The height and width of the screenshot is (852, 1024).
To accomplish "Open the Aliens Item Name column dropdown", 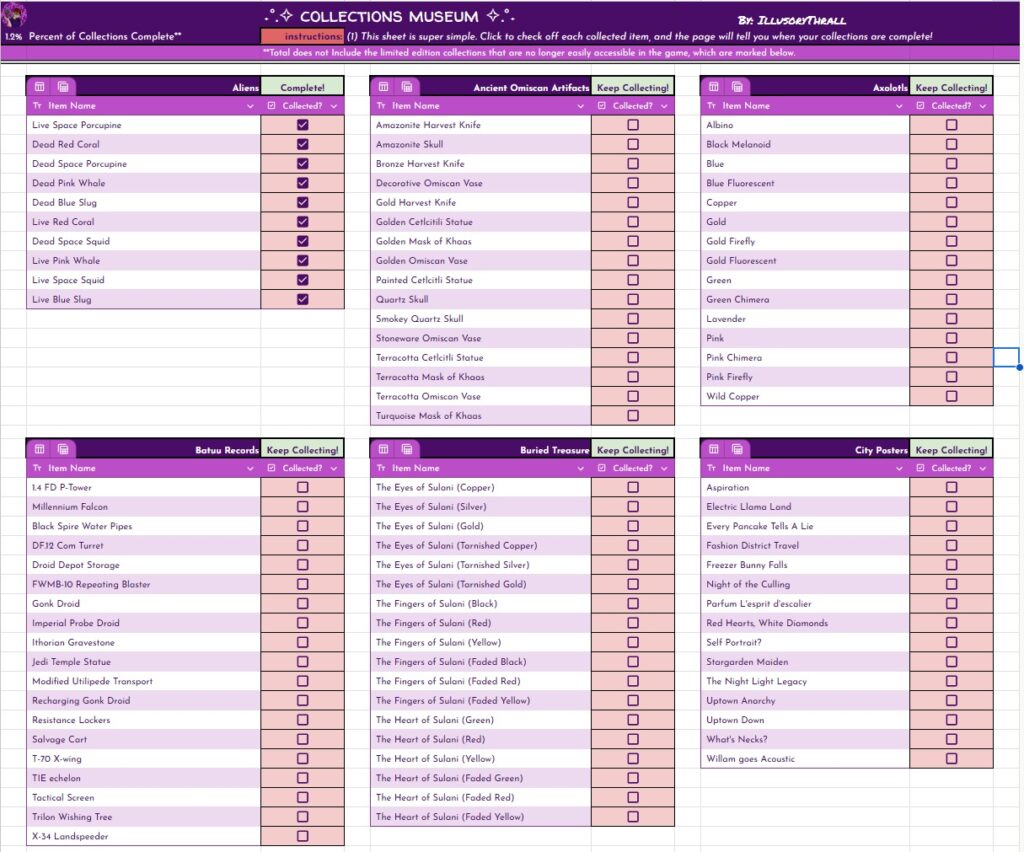I will coord(250,106).
